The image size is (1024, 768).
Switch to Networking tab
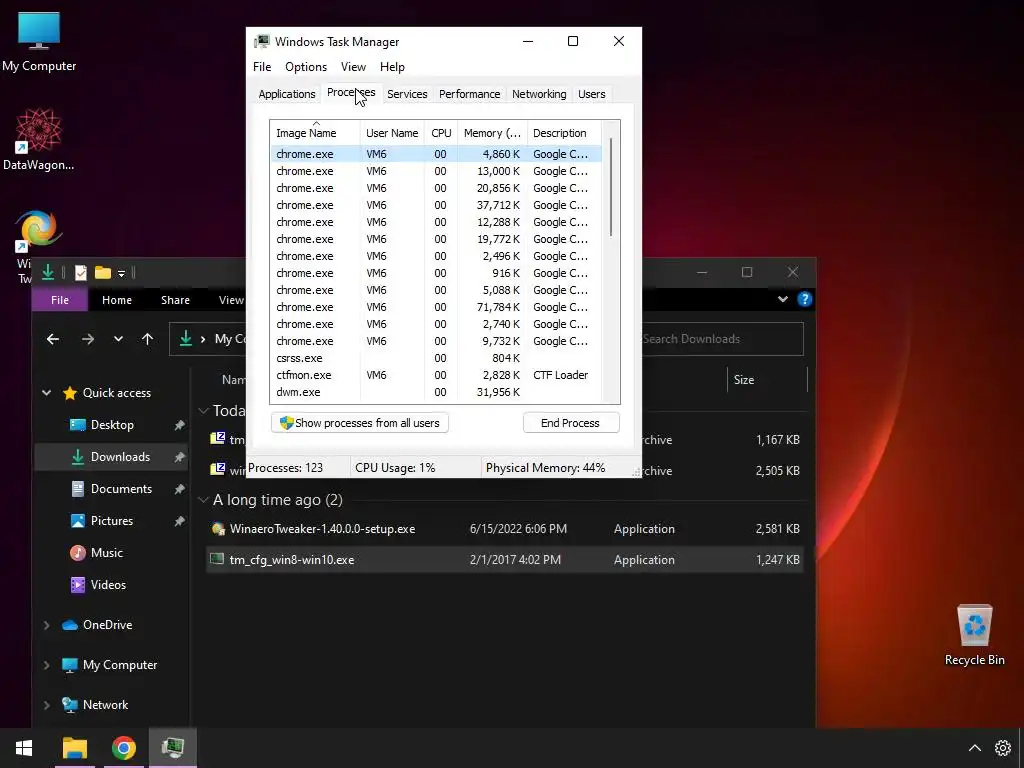click(x=539, y=94)
